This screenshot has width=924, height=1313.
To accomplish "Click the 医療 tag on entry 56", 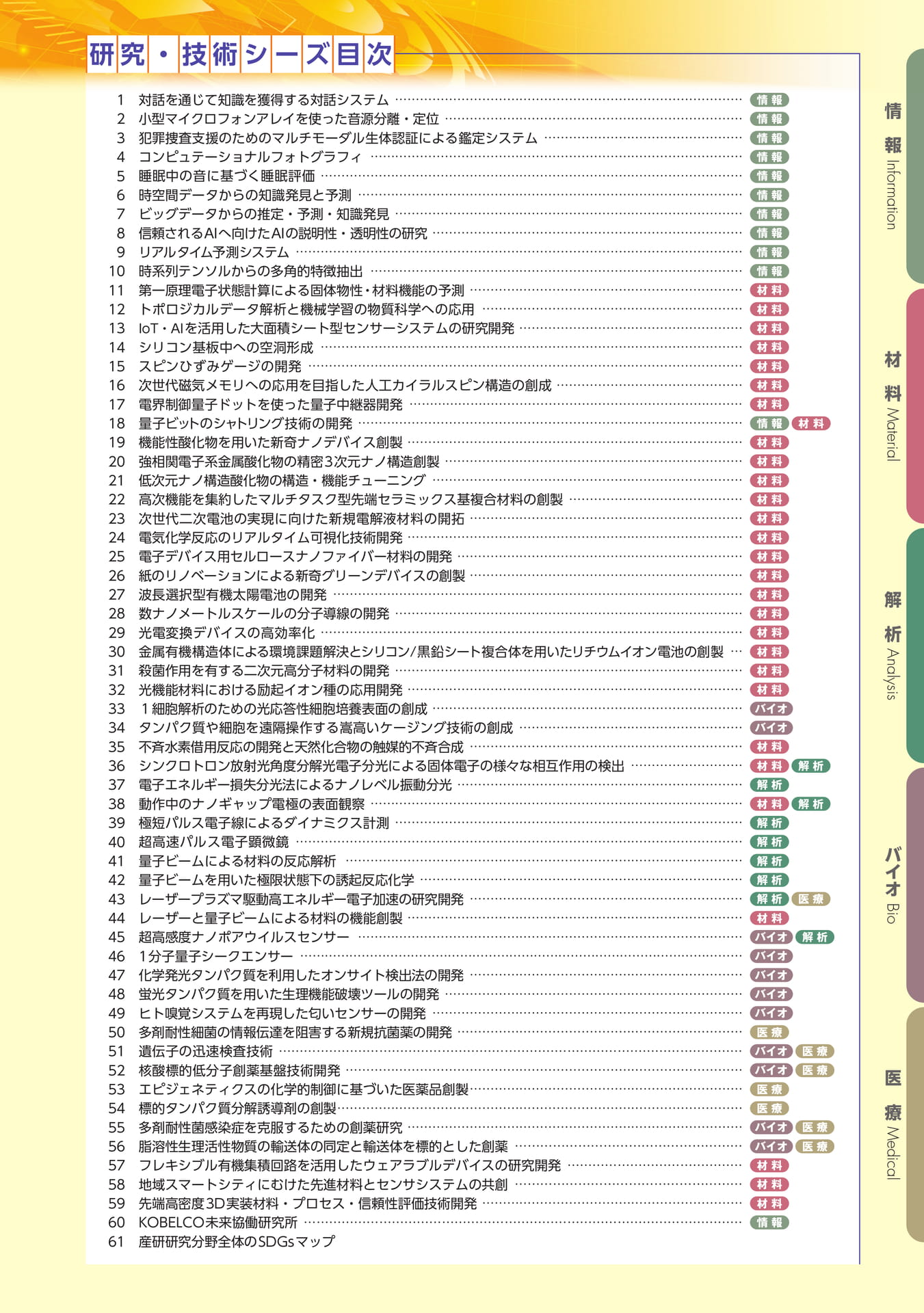I will 815,1147.
